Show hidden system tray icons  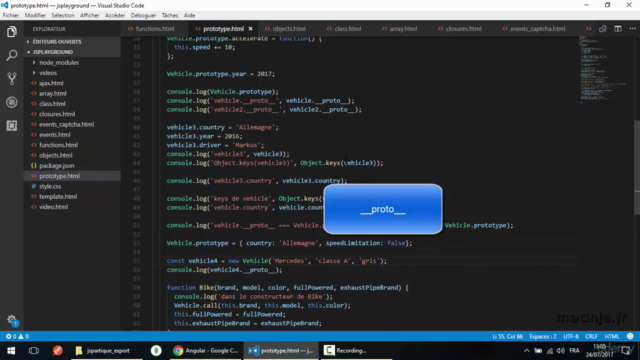pyautogui.click(x=527, y=351)
